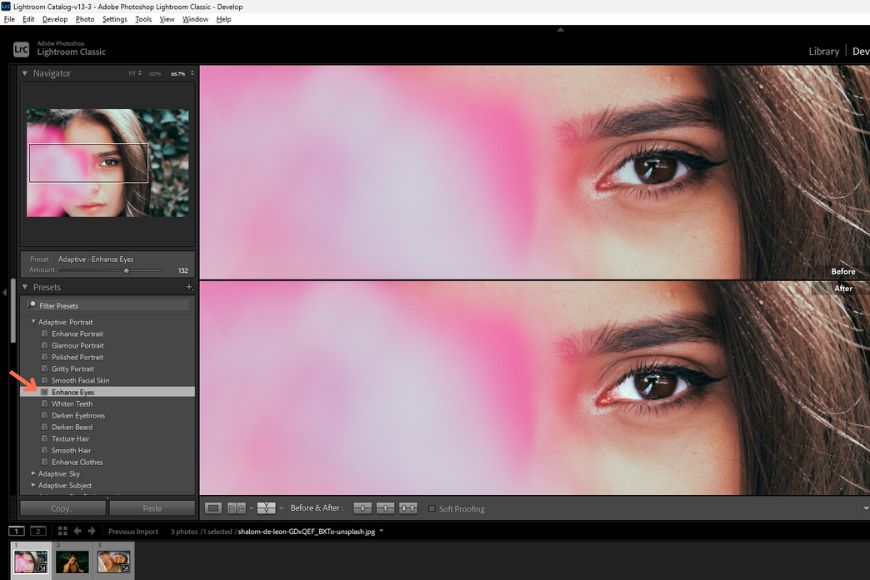The height and width of the screenshot is (580, 870).
Task: Open filmstrip Grid view icon
Action: [x=62, y=531]
